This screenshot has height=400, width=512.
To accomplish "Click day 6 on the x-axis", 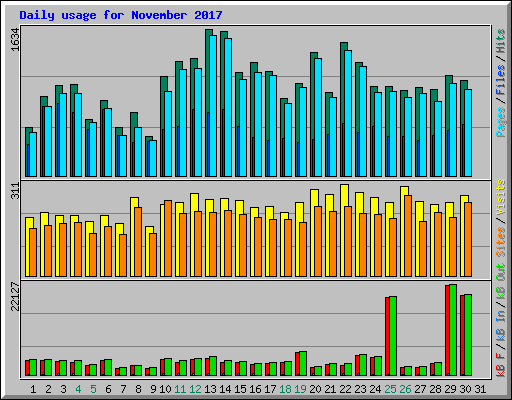I will tap(108, 389).
